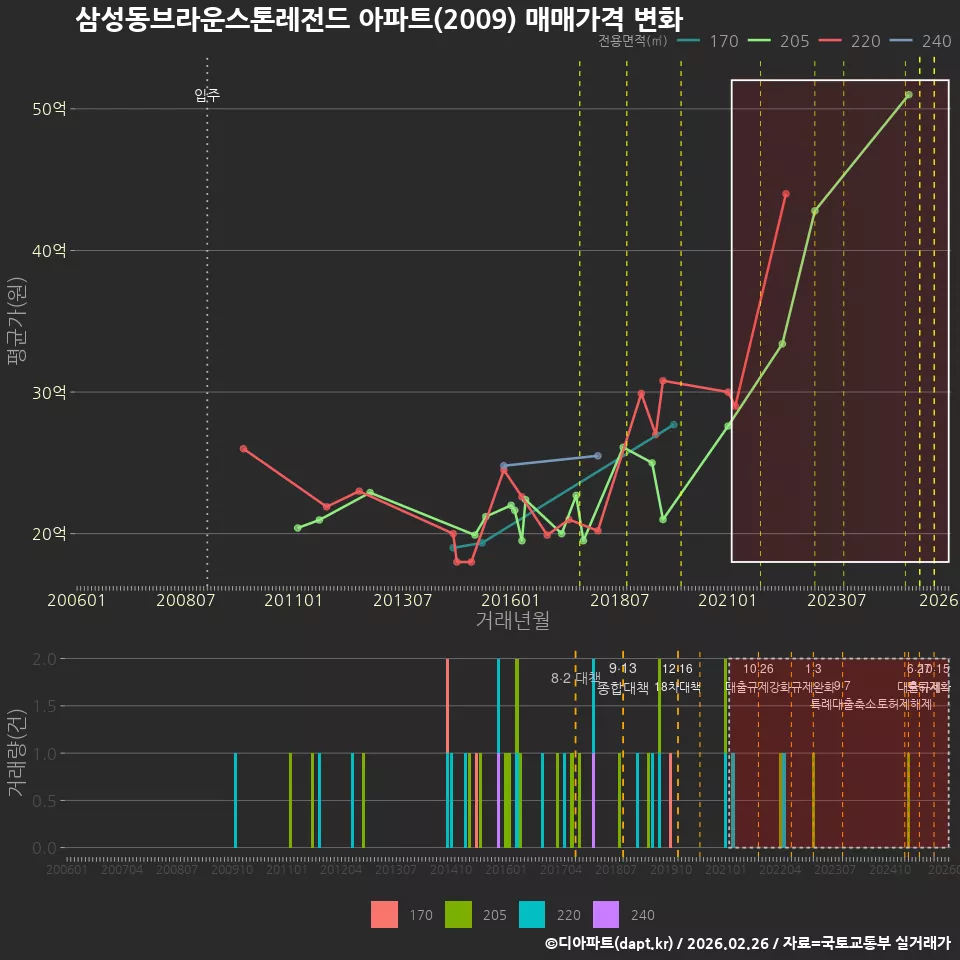960x960 pixels.
Task: Click the 30억 y-axis label
Action: tap(49, 392)
